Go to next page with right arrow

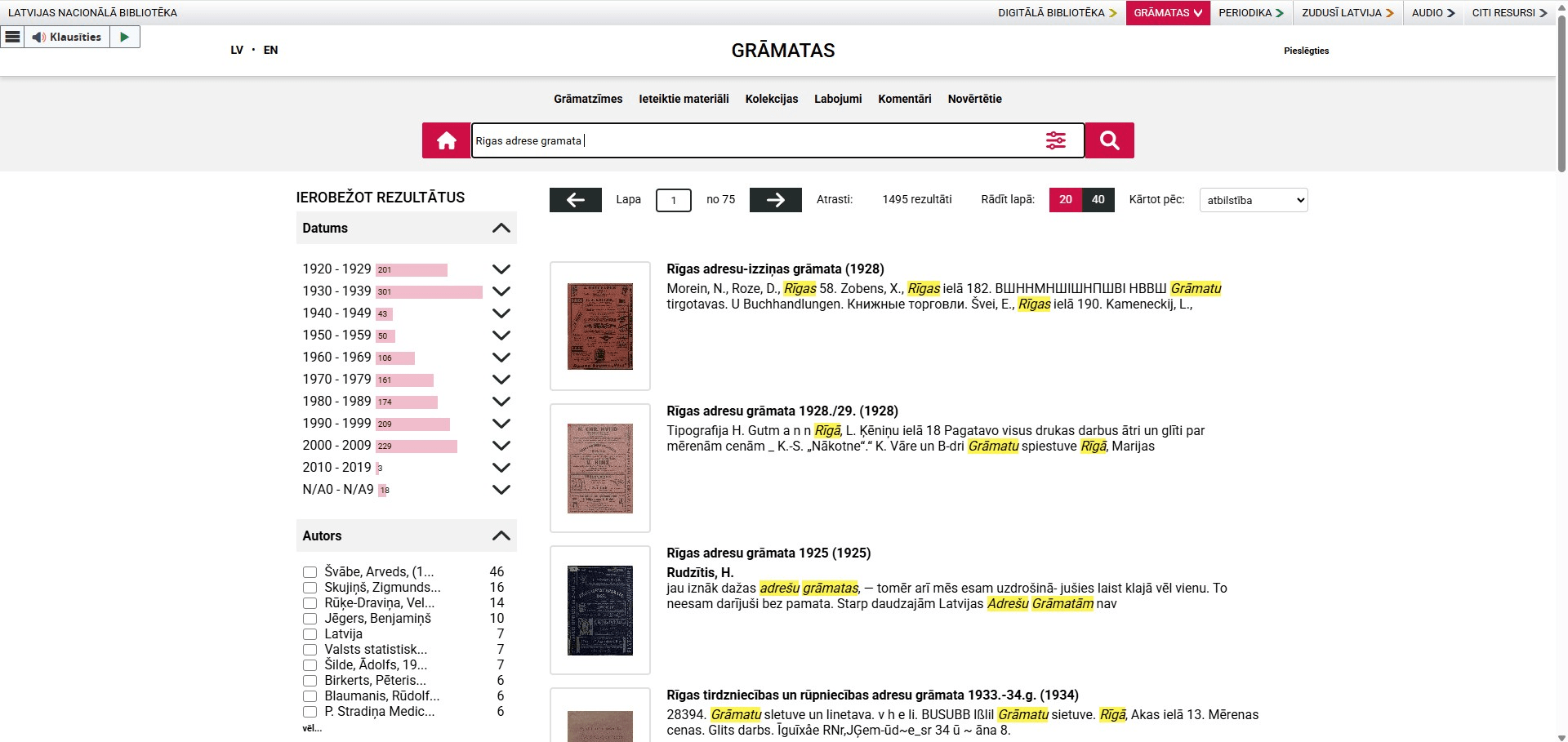[776, 199]
